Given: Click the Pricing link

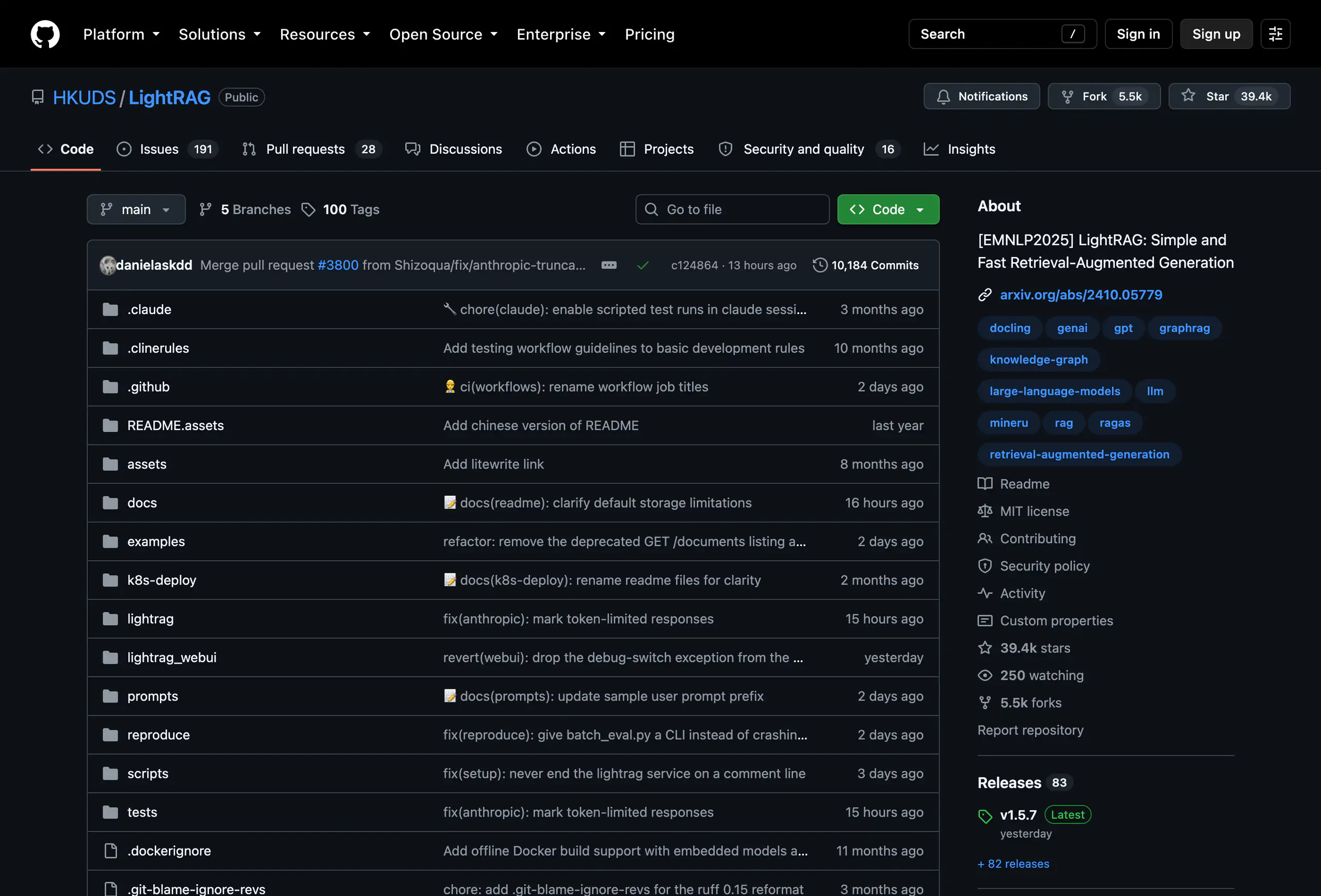Looking at the screenshot, I should tap(650, 34).
